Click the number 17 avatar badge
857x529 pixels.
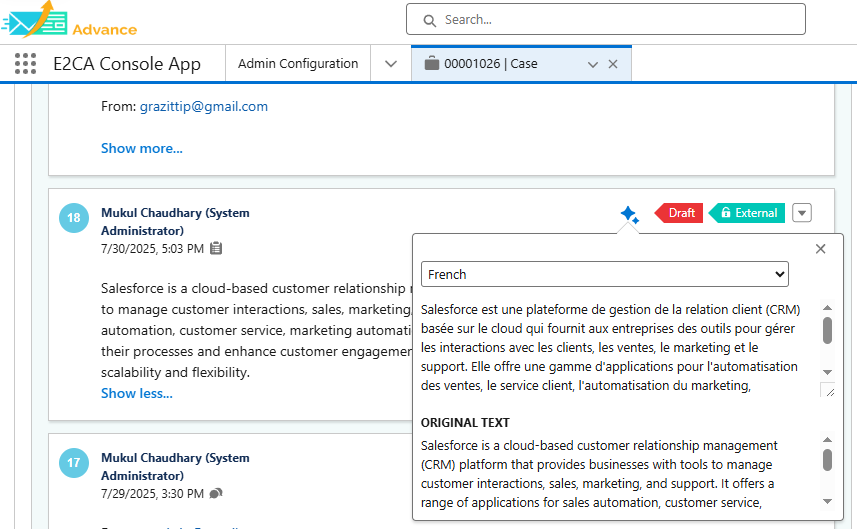coord(74,462)
